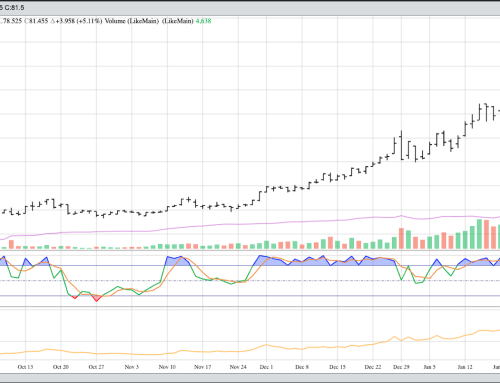Select the Nov 17 axis label

(203, 367)
